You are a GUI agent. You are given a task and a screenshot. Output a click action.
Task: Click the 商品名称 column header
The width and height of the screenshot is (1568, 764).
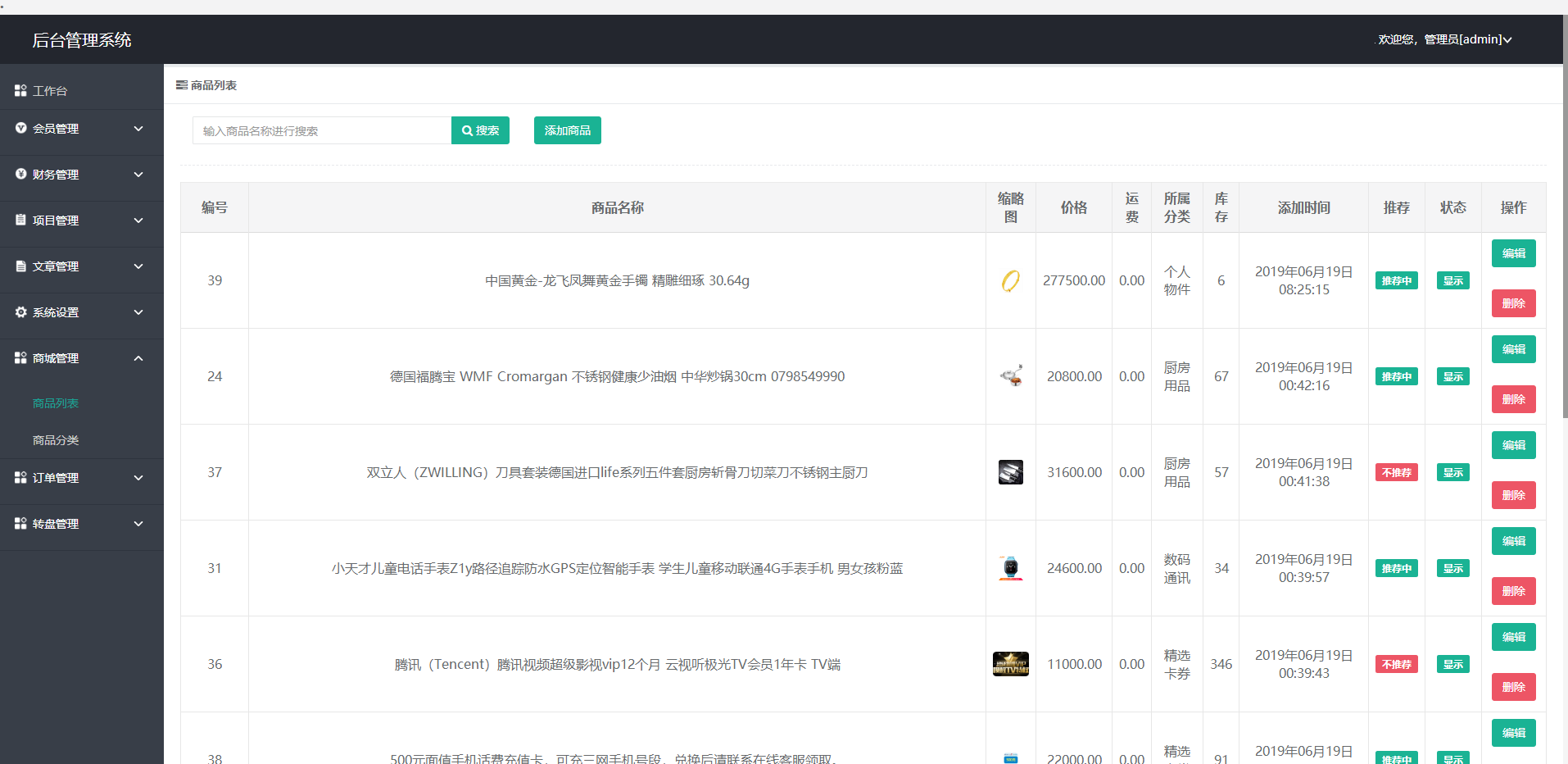[617, 207]
